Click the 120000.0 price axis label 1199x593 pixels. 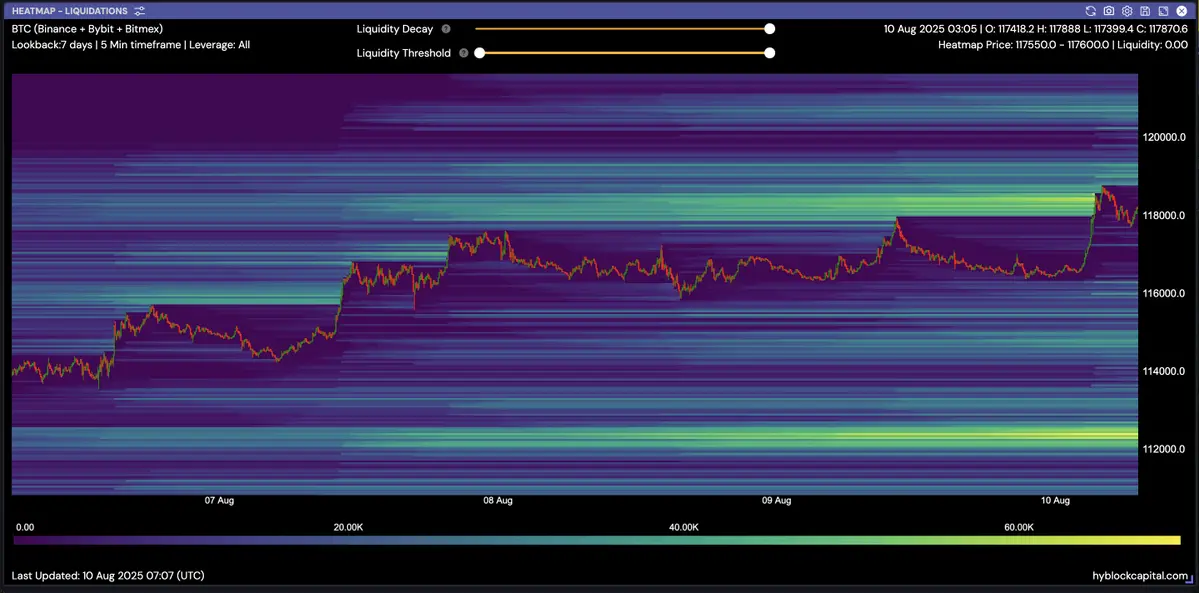click(x=1163, y=138)
